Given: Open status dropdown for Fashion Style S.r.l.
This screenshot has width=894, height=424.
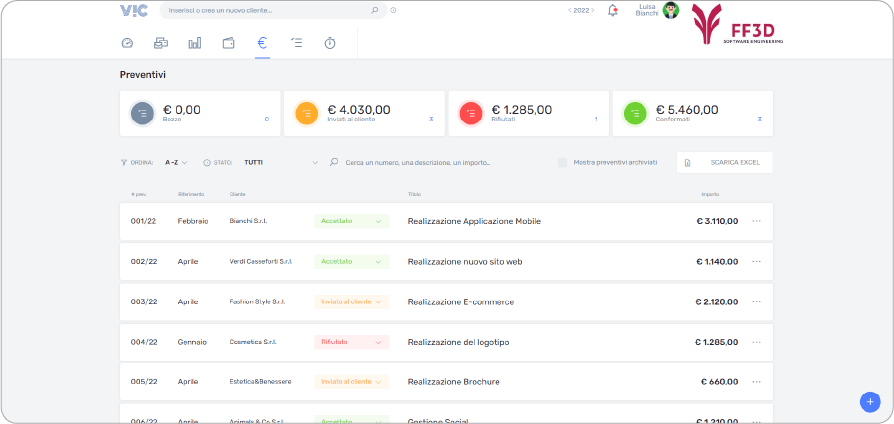Looking at the screenshot, I should pos(351,301).
